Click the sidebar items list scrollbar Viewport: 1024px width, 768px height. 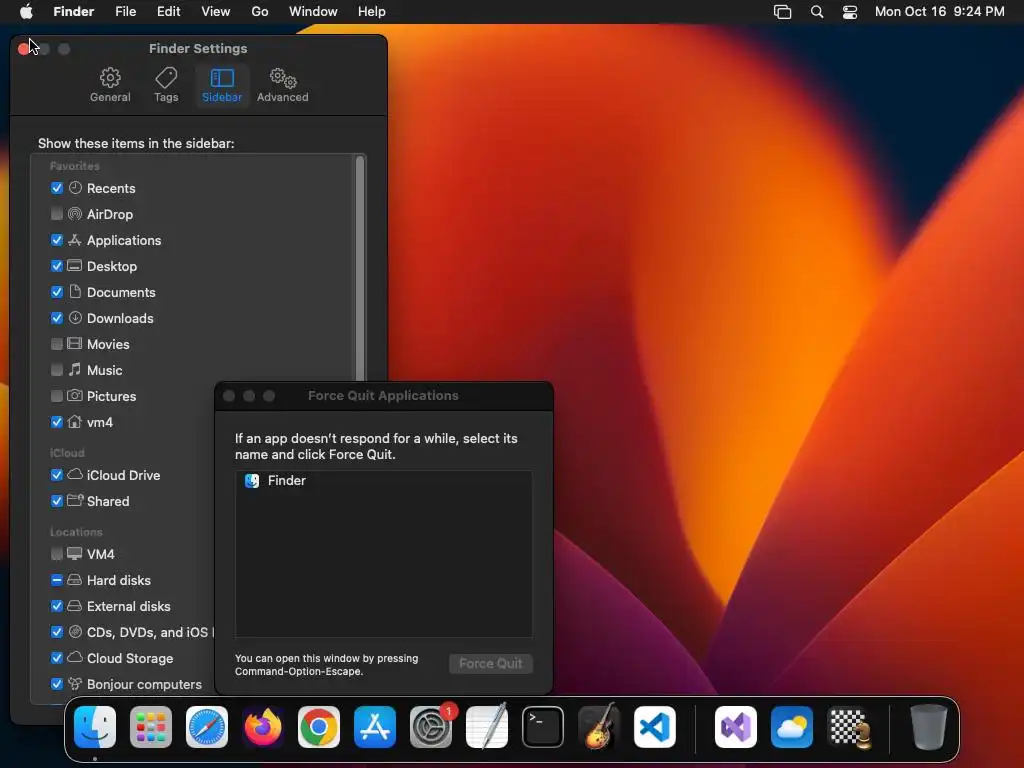click(x=359, y=268)
